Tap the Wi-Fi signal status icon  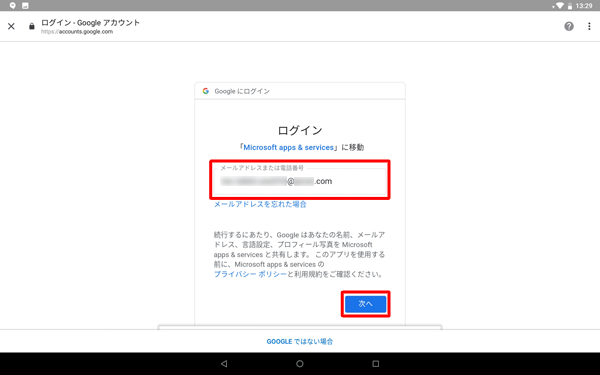tap(559, 6)
